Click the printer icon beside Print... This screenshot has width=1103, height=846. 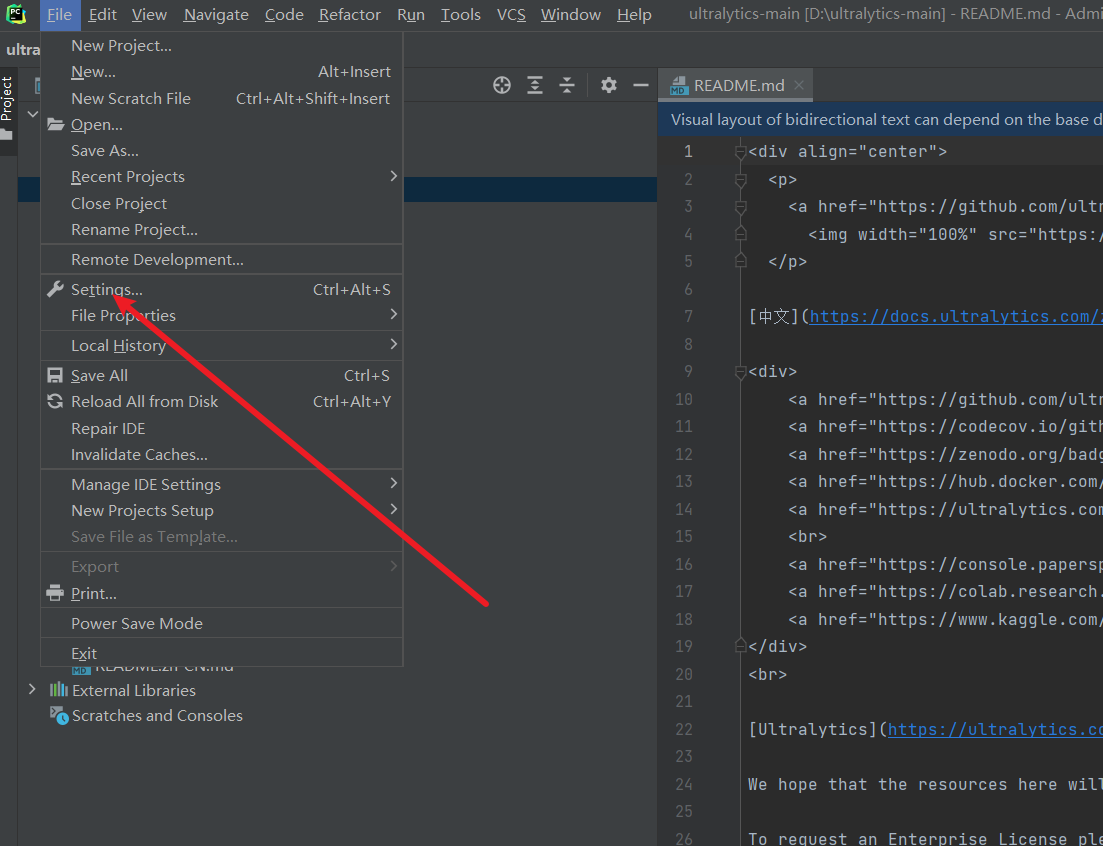pos(55,594)
